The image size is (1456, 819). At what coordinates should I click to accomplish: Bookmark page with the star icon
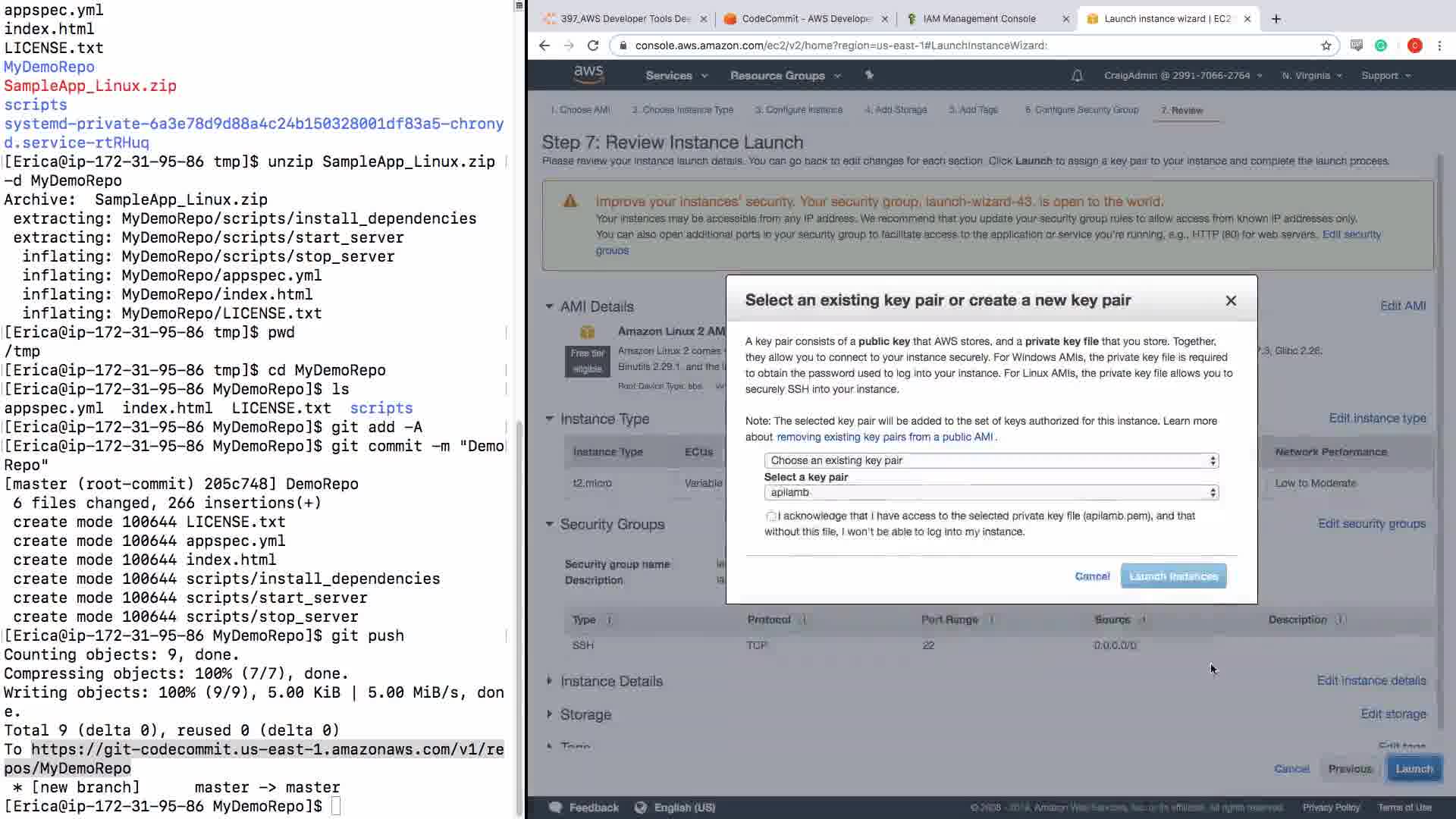[1326, 45]
